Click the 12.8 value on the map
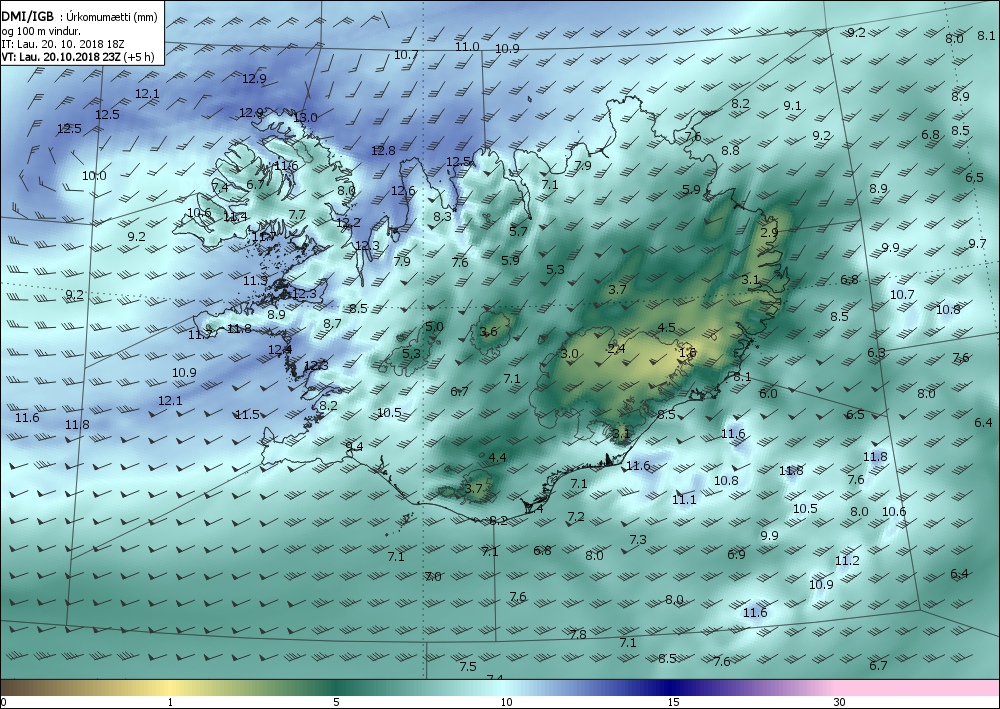This screenshot has width=1000, height=709. tap(383, 150)
